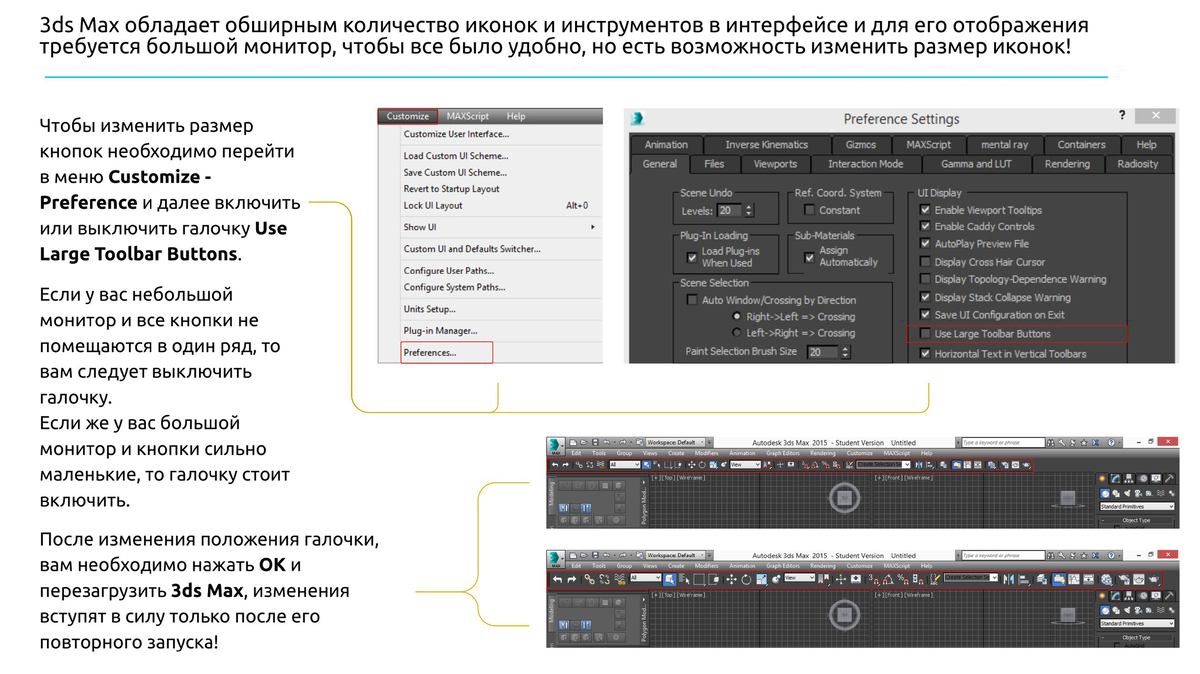Choose Bind to Space Warp in large-icon toolbar
The width and height of the screenshot is (1200, 674).
(x=620, y=579)
